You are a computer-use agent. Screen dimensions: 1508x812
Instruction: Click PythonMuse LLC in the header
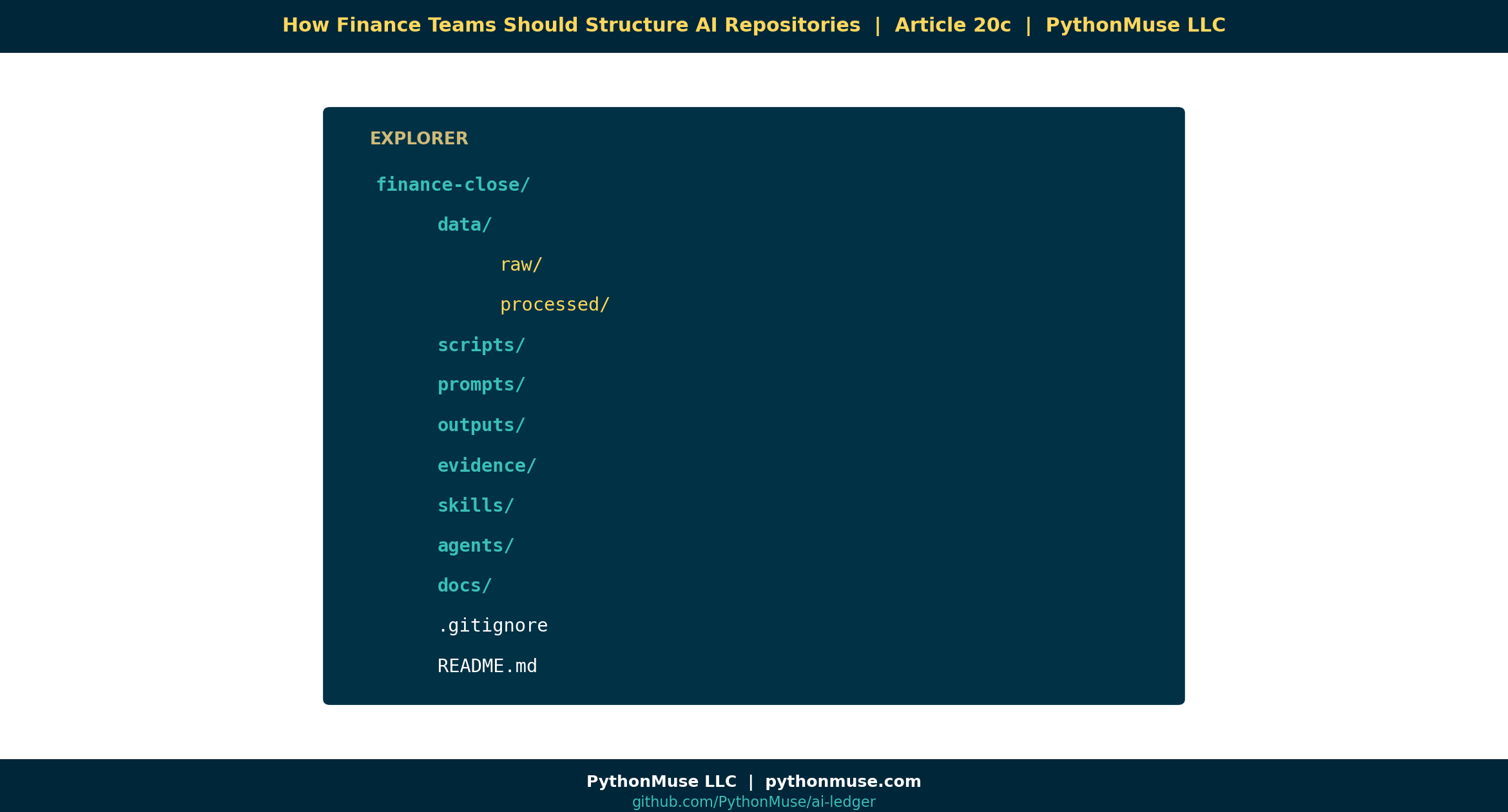tap(1136, 25)
